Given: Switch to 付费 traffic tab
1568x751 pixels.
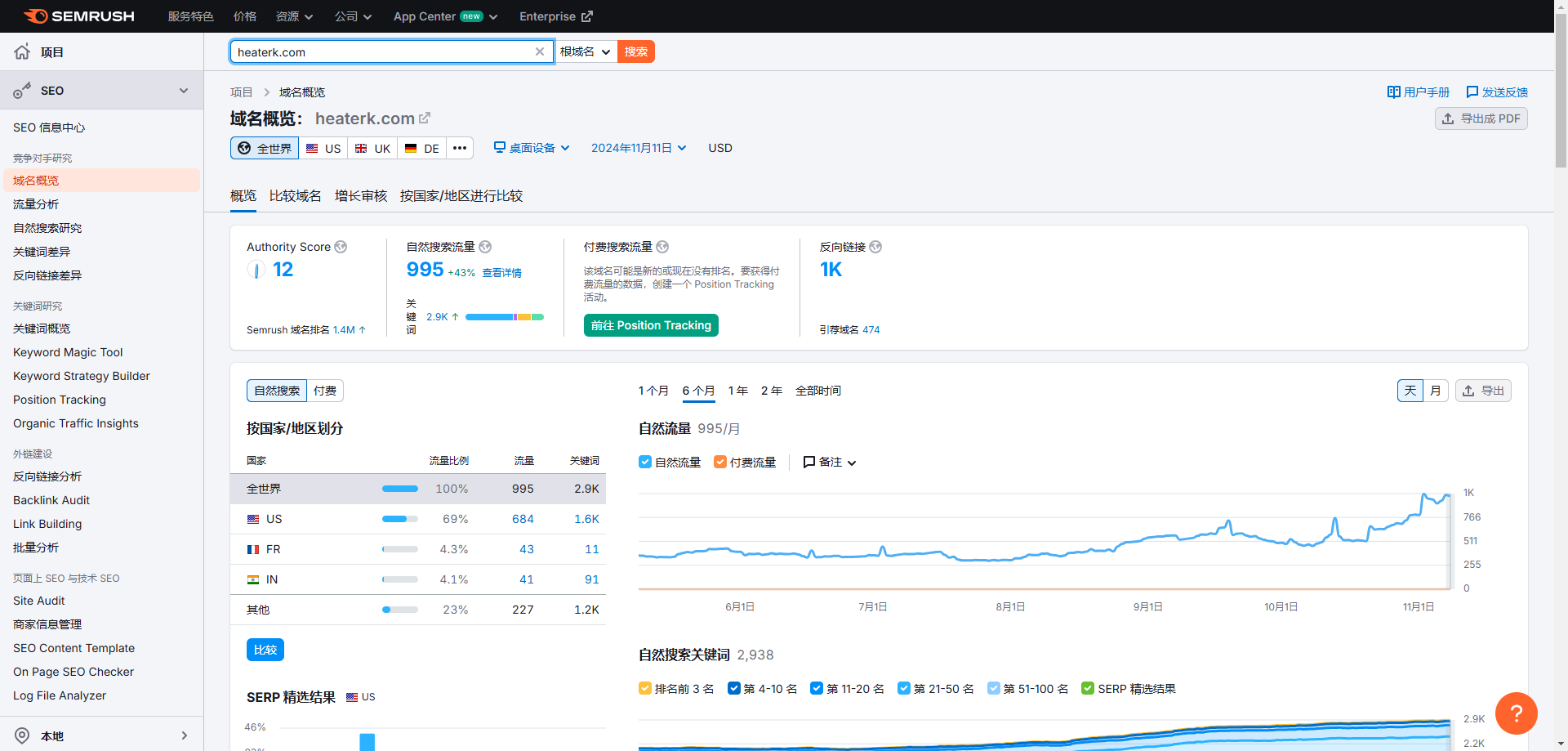Looking at the screenshot, I should point(325,391).
